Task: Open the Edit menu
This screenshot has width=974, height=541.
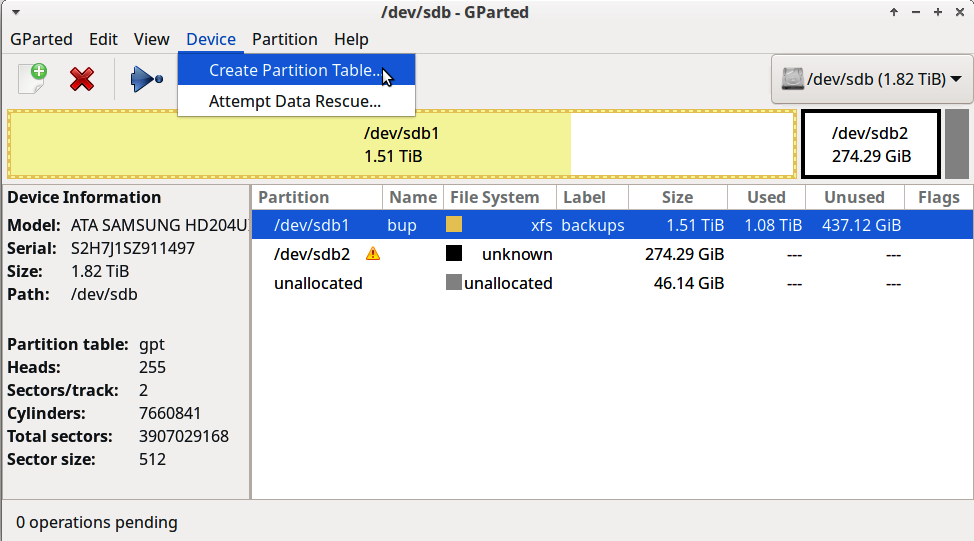Action: tap(103, 39)
